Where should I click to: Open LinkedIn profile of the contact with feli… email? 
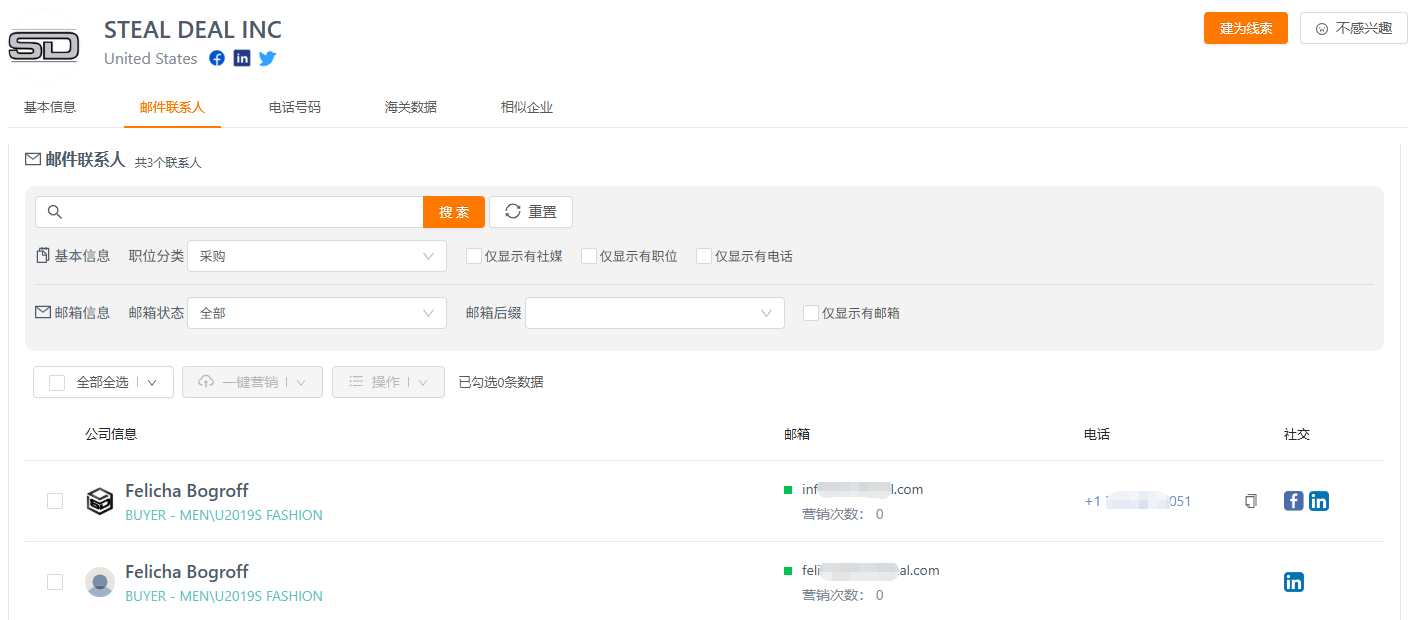pyautogui.click(x=1294, y=582)
